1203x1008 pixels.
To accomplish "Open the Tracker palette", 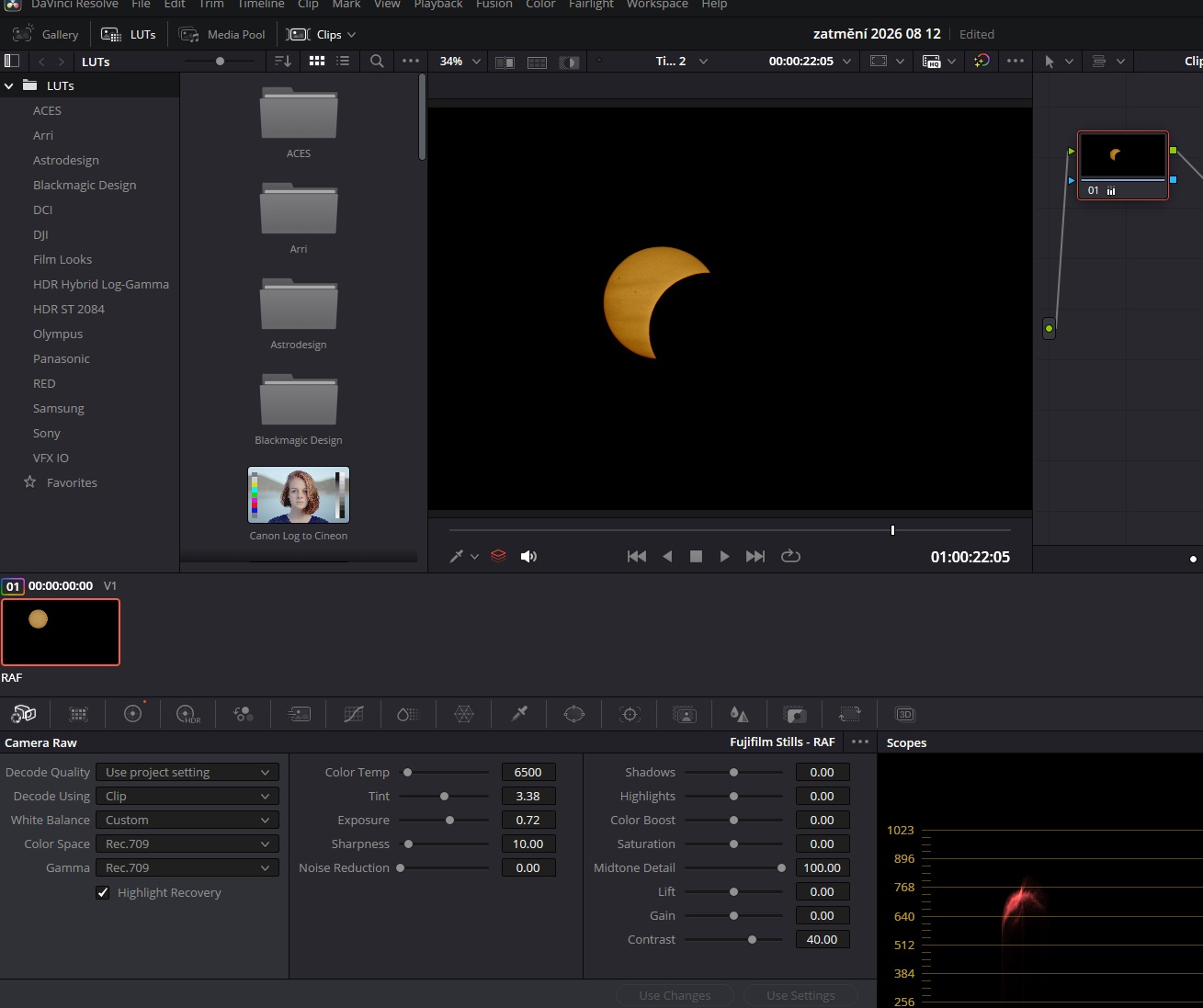I will (x=630, y=714).
